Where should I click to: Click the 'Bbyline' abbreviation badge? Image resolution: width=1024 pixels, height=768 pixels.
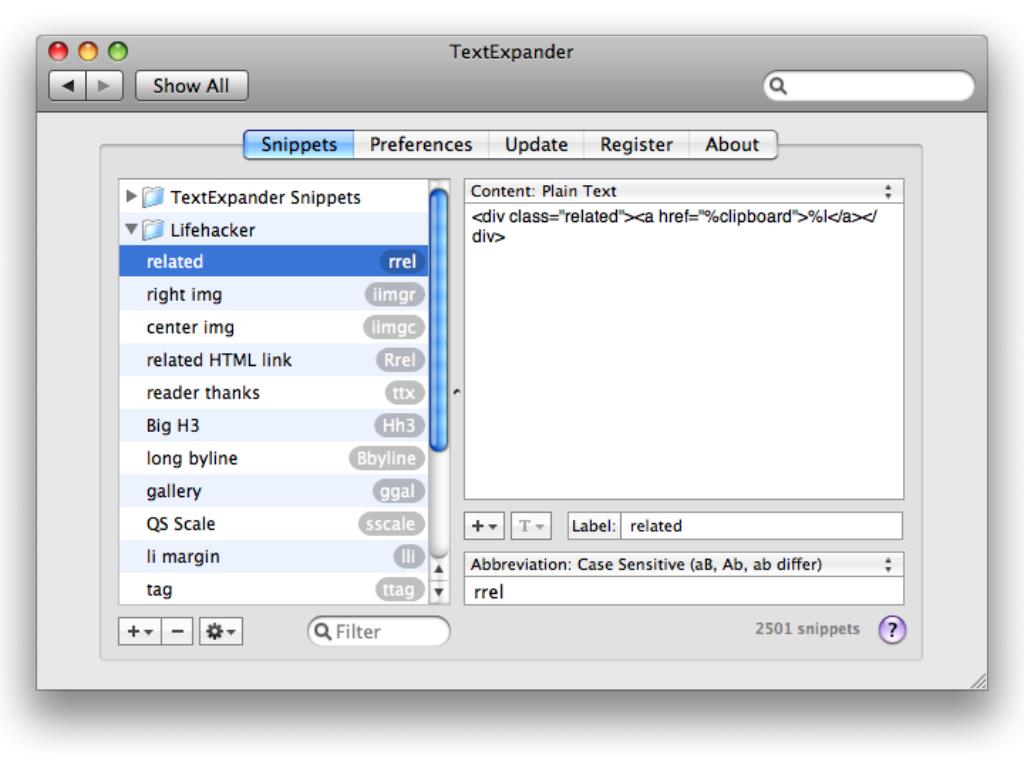(387, 458)
